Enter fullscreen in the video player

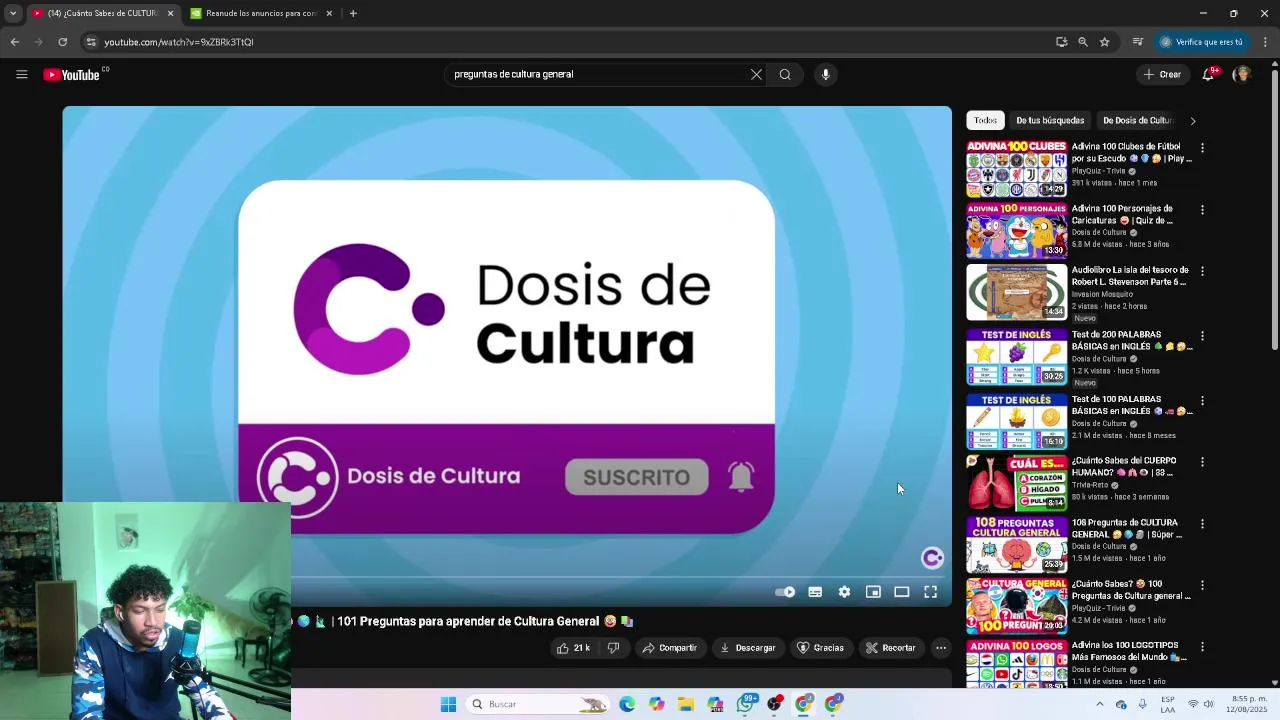[x=930, y=592]
